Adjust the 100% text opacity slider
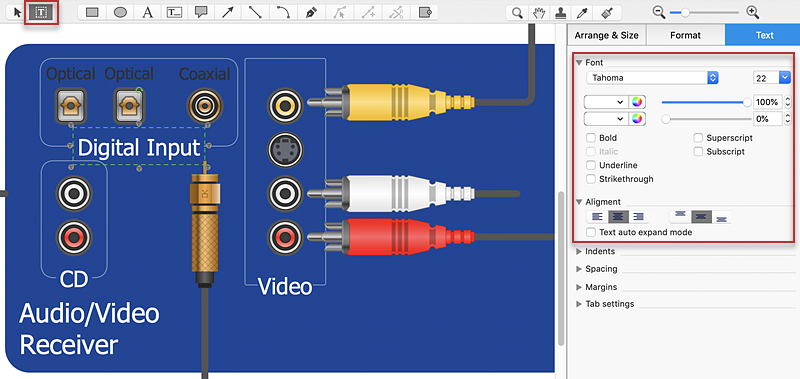The image size is (800, 379). 706,102
